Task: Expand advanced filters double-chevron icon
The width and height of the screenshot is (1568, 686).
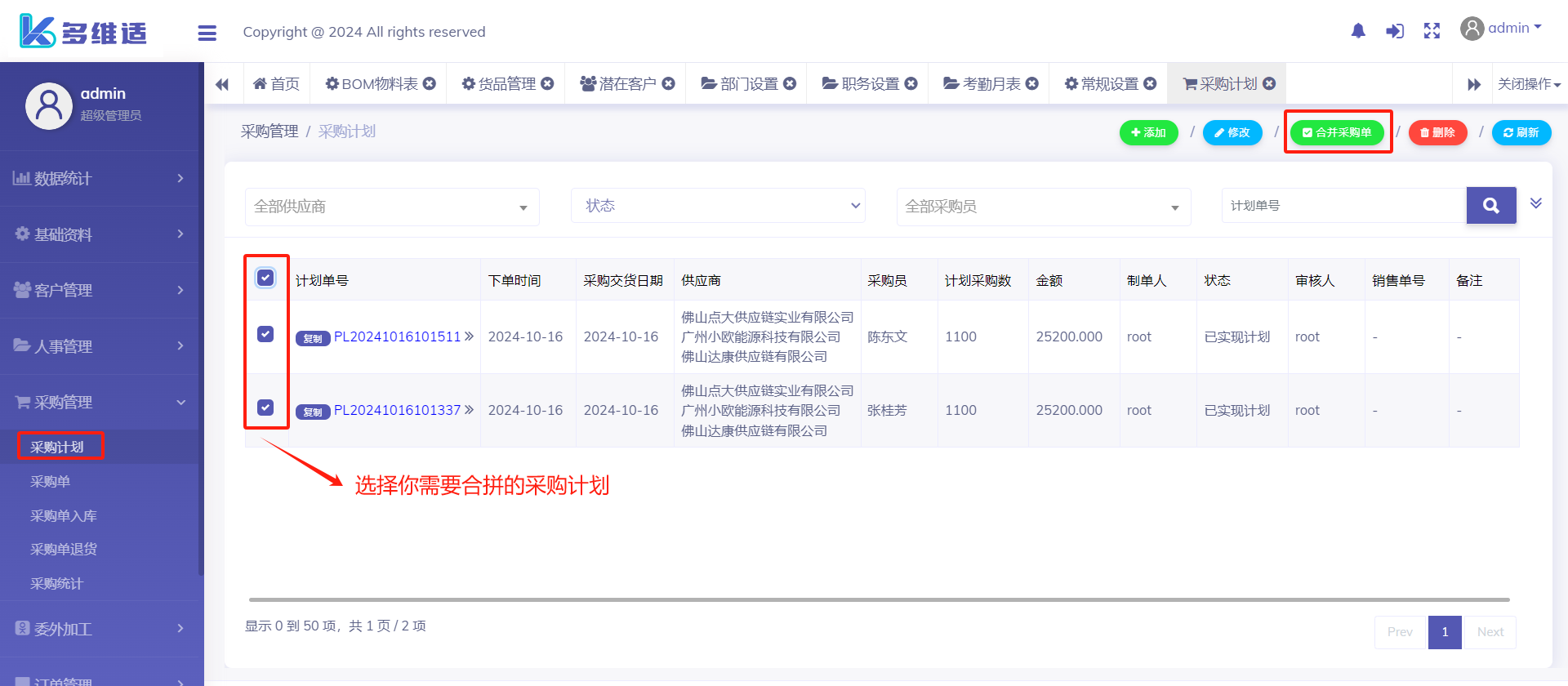Action: coord(1535,203)
